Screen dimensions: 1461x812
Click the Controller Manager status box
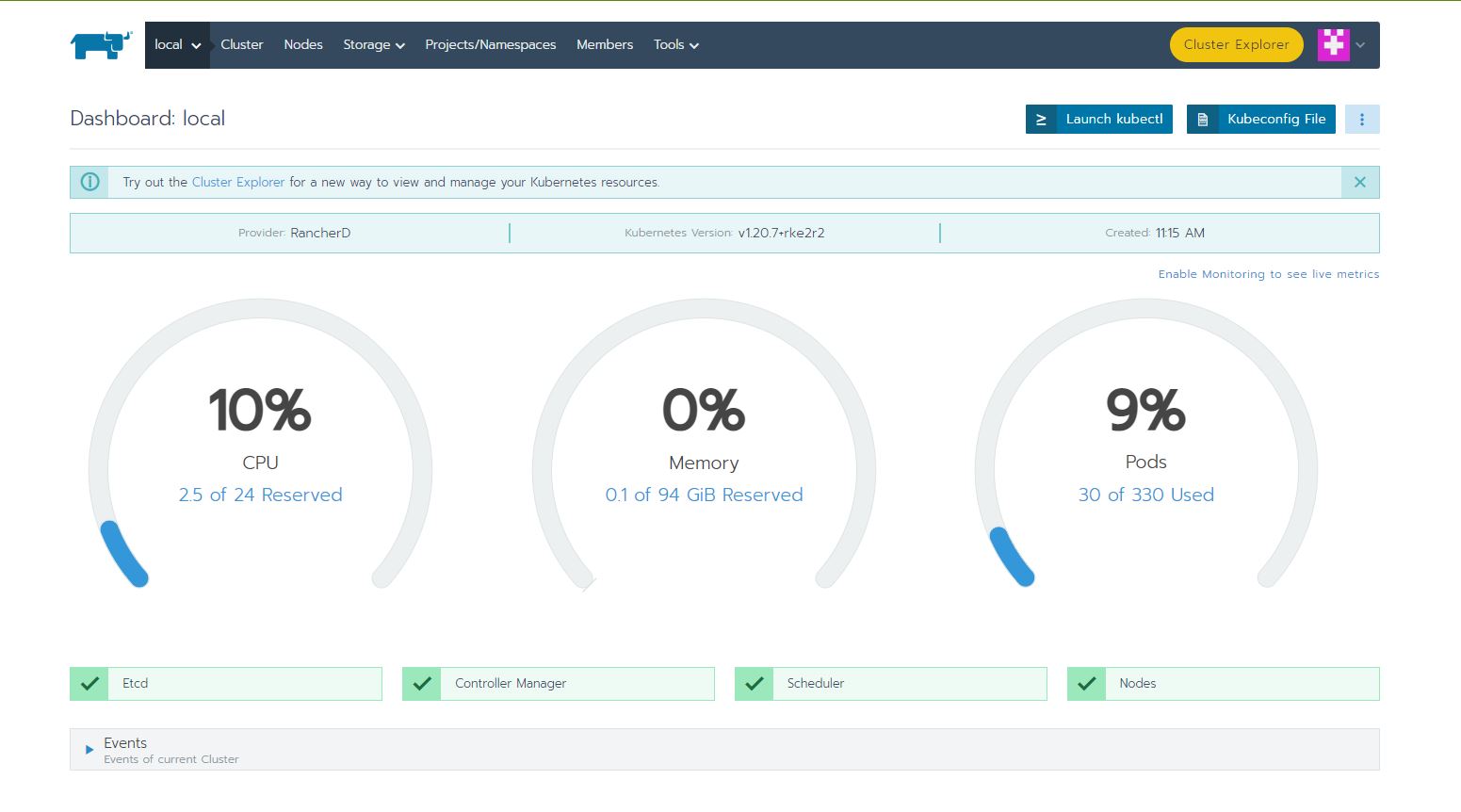pyautogui.click(x=559, y=684)
